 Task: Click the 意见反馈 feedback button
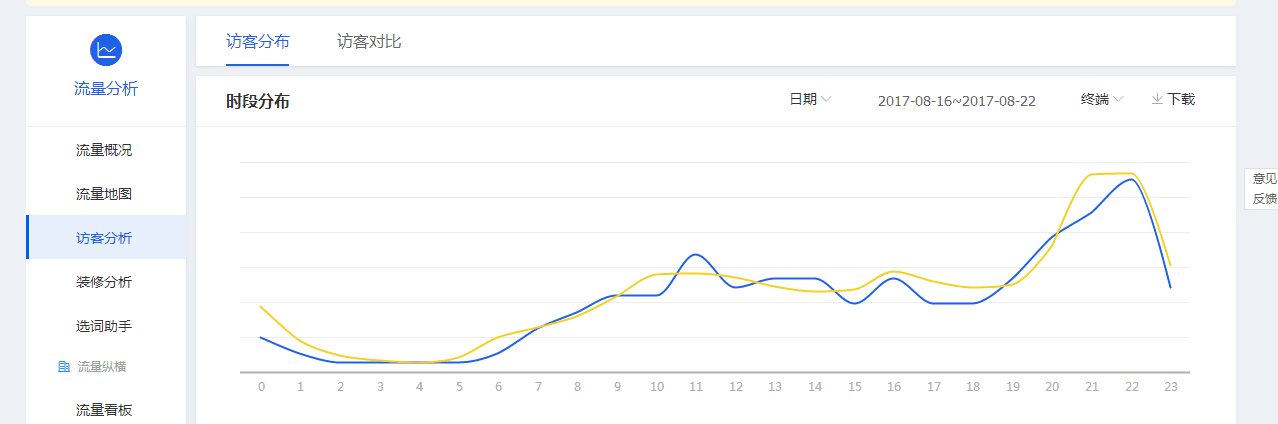point(1264,188)
